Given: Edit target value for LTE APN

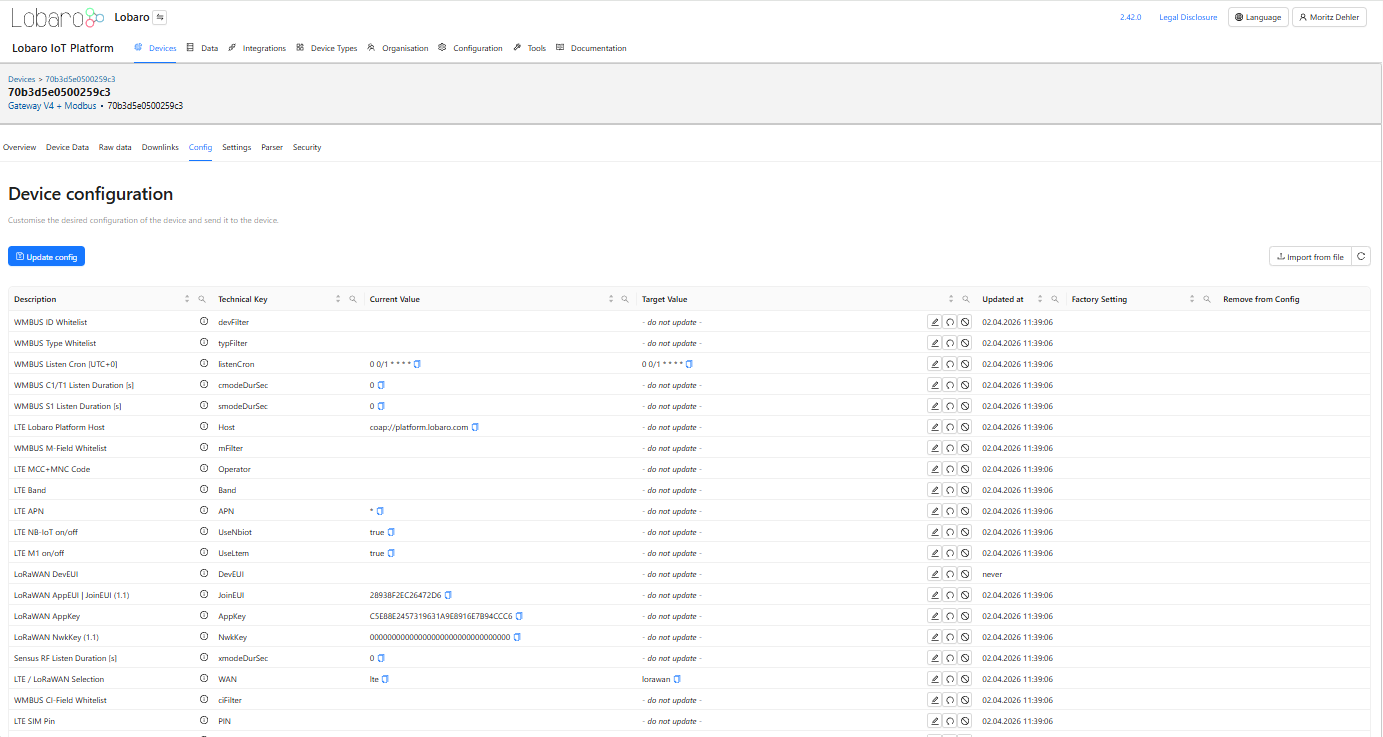Looking at the screenshot, I should (935, 511).
